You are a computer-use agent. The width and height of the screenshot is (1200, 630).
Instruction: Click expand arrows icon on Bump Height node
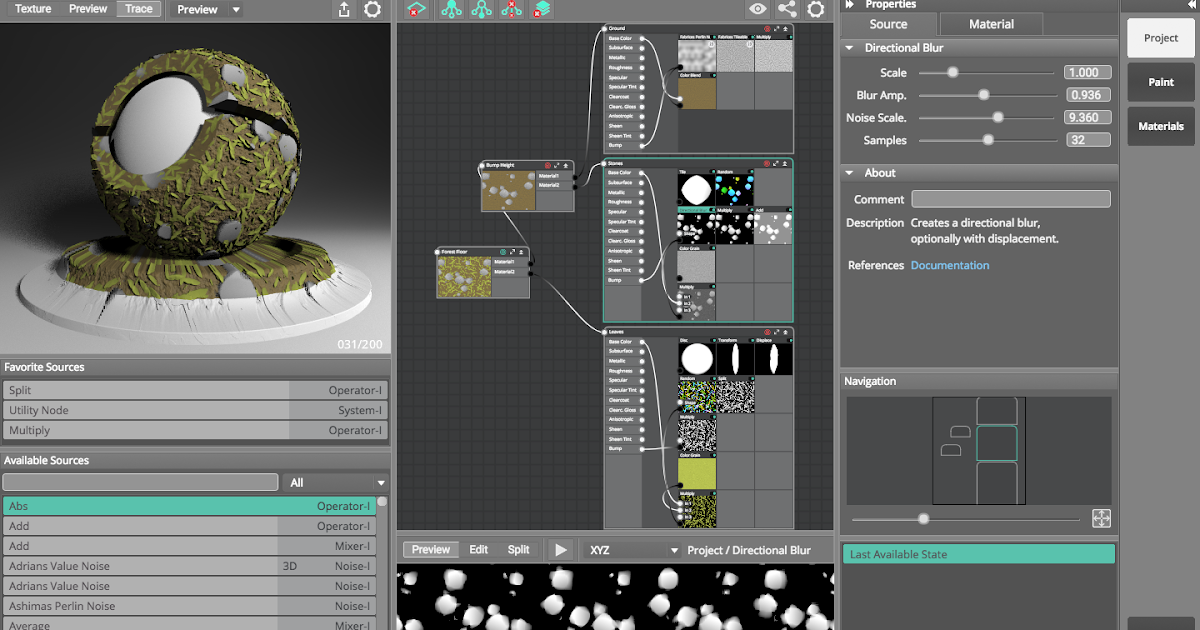[558, 165]
